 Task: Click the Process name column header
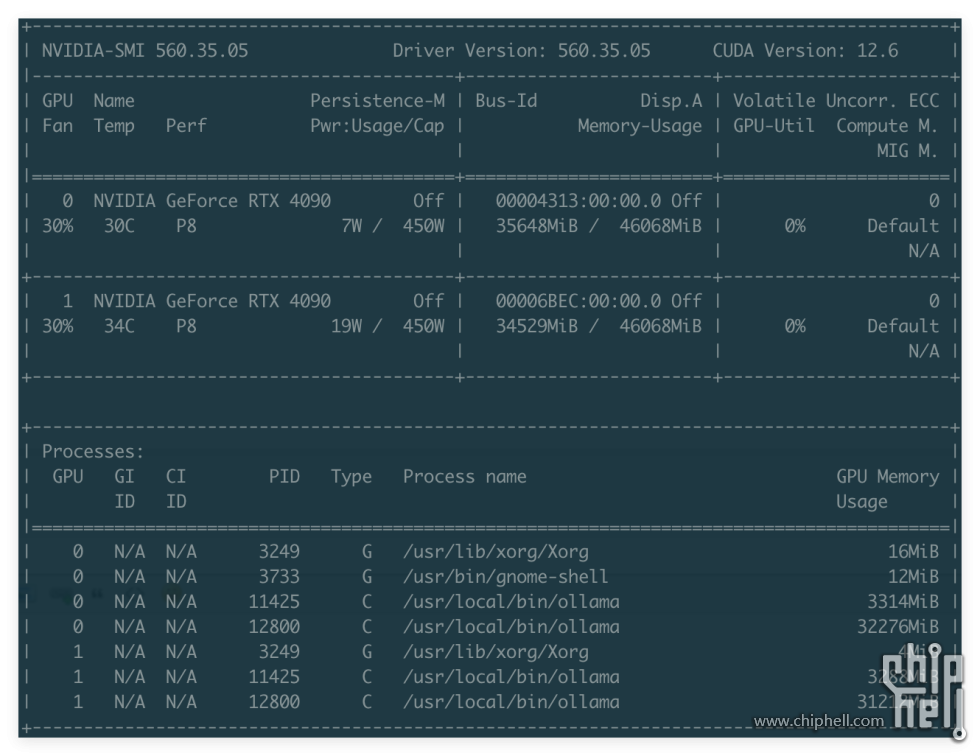464,477
